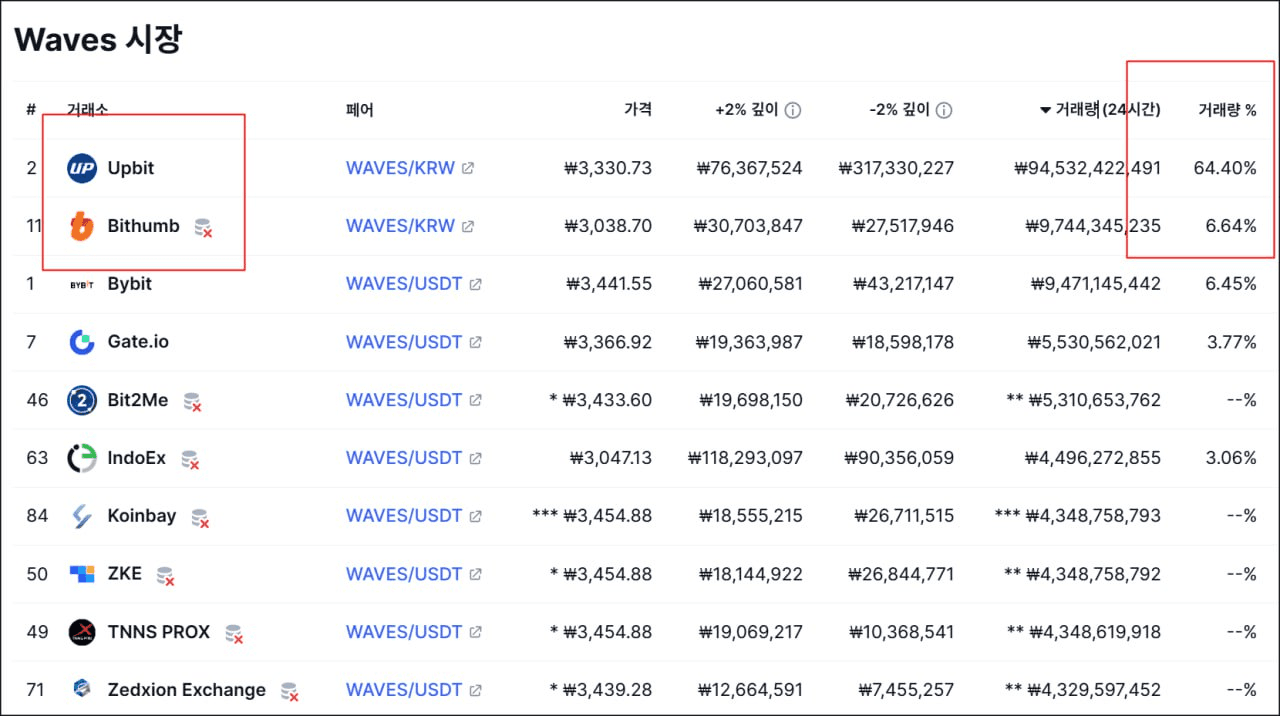Open the Zedxion Exchange name link
1280x716 pixels.
187,690
